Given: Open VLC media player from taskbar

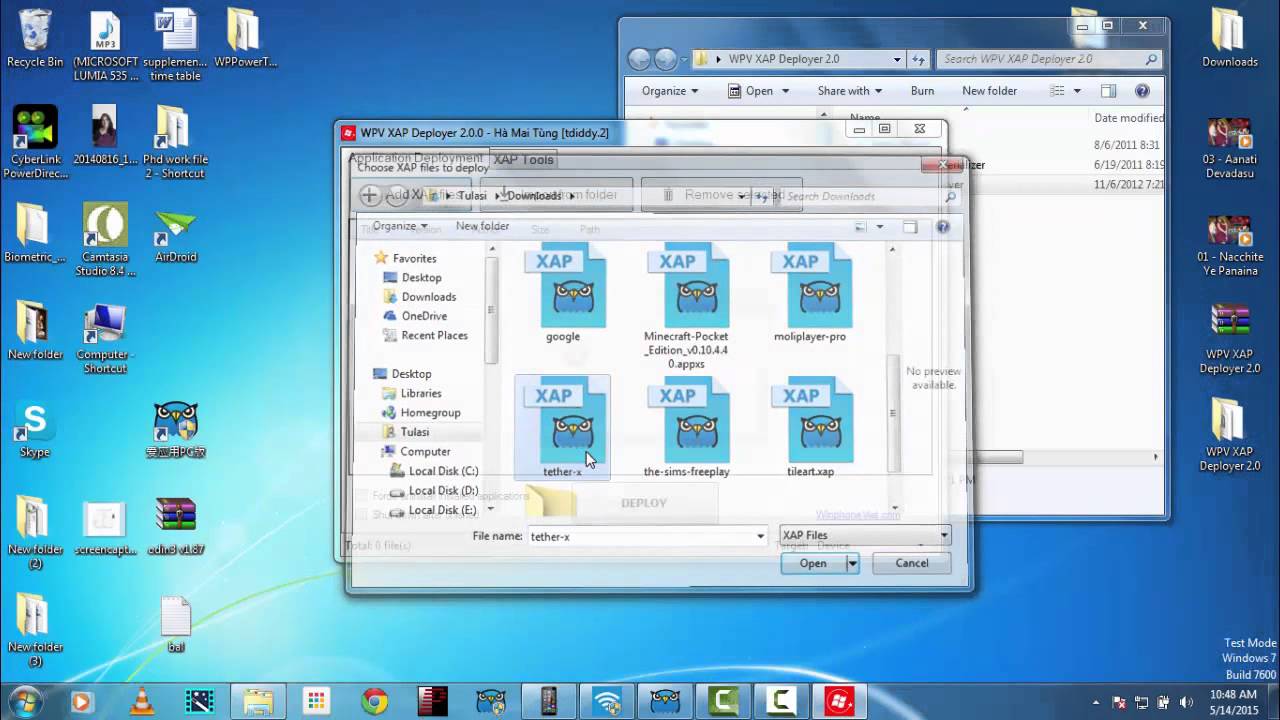Looking at the screenshot, I should pyautogui.click(x=139, y=702).
